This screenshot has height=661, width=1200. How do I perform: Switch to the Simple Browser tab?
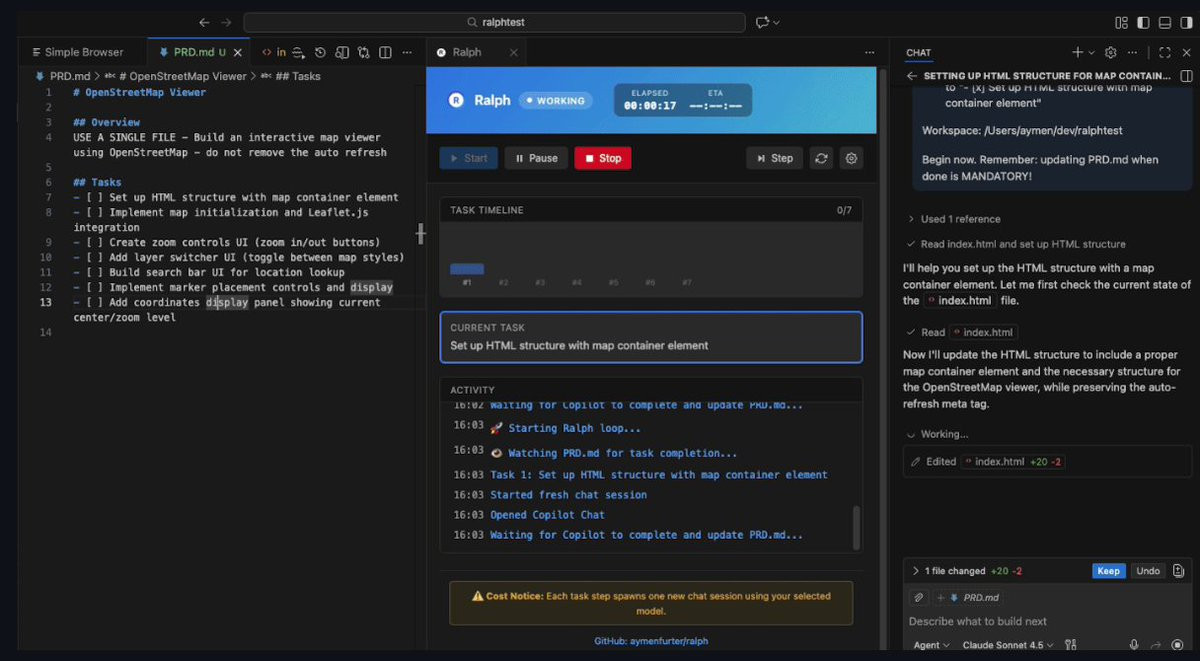point(83,52)
